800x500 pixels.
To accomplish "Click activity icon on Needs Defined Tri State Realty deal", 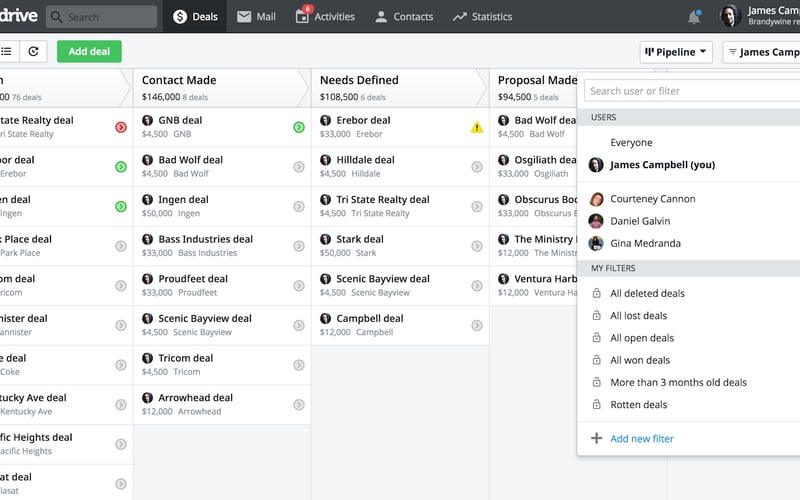I will click(477, 207).
